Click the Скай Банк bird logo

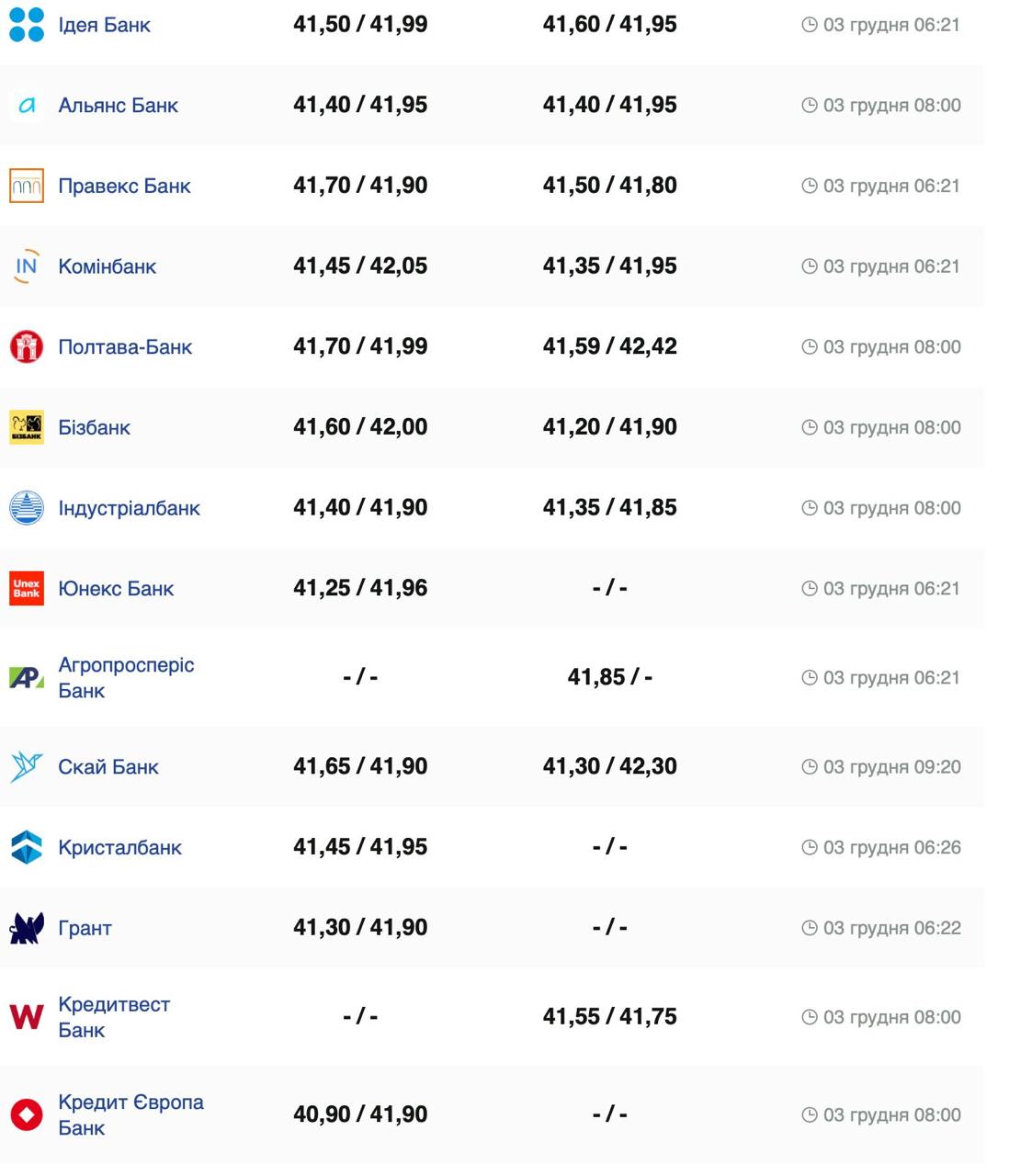click(x=27, y=766)
